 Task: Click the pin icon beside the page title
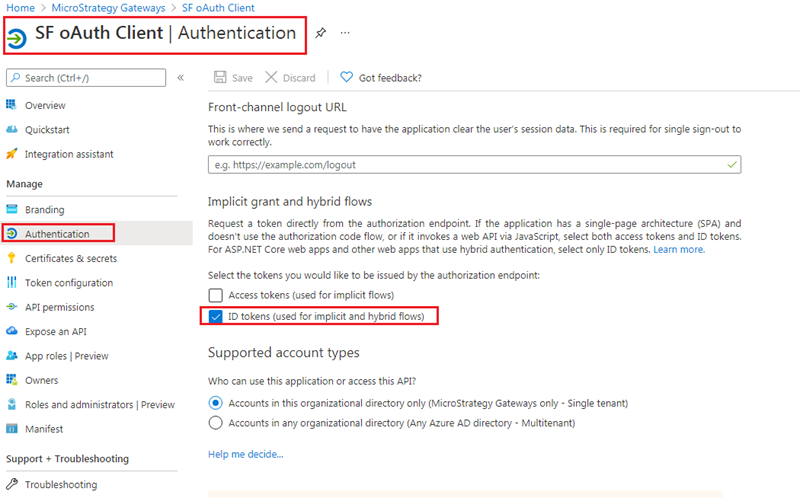pos(320,33)
